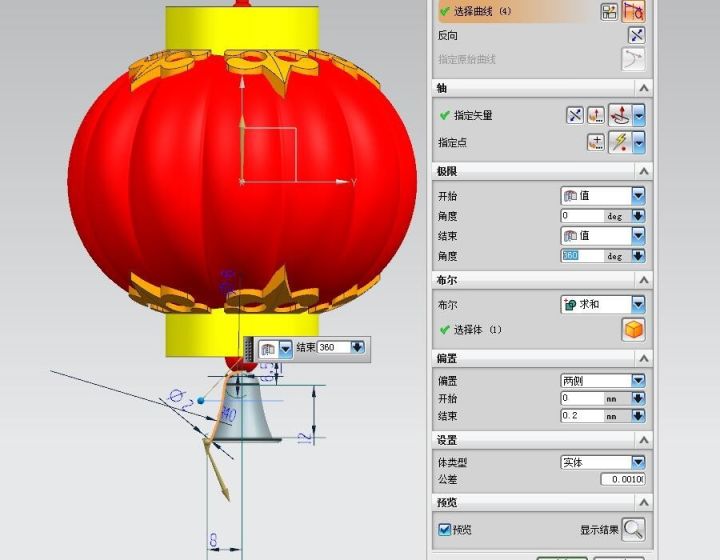This screenshot has width=720, height=560.
Task: Open the offset 开始 options arrow
Action: pyautogui.click(x=638, y=398)
